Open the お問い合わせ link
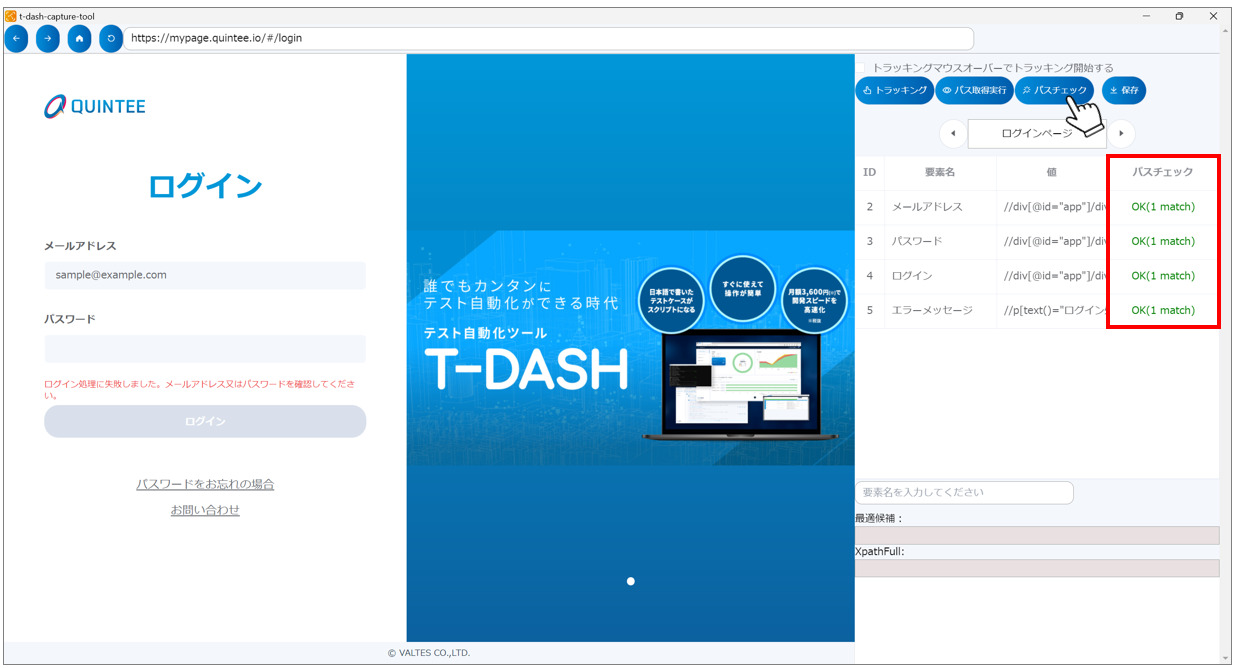The width and height of the screenshot is (1237, 668). [x=205, y=510]
